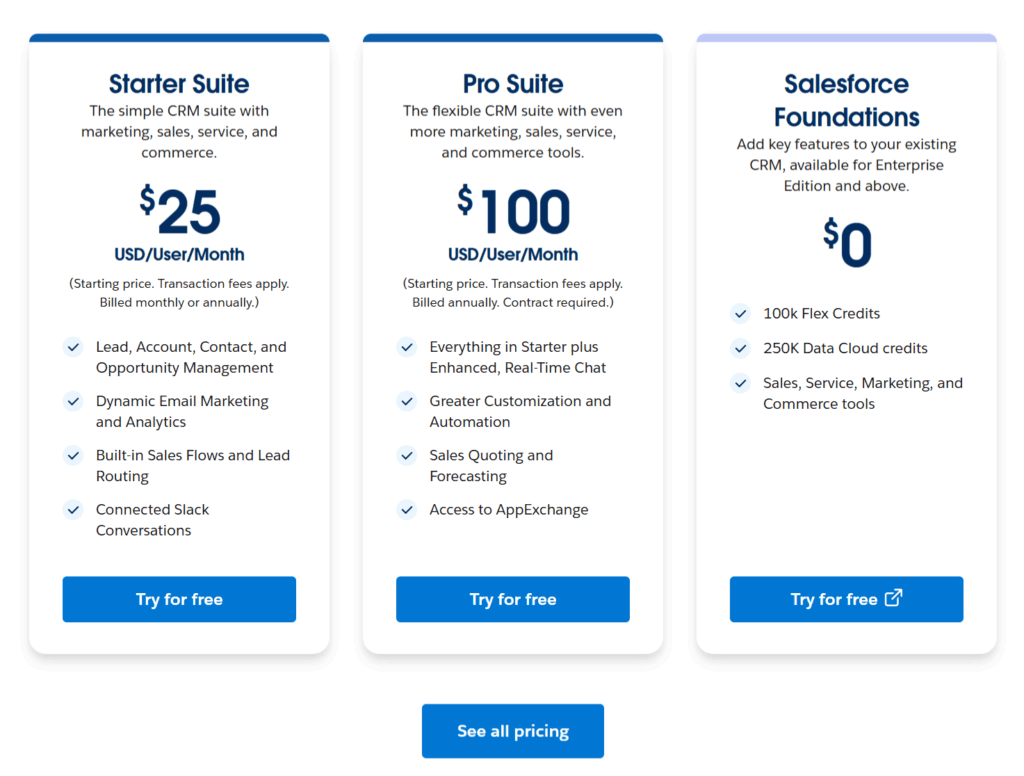Click checkmark beside Access to AppExchange
This screenshot has width=1024, height=776.
point(407,509)
